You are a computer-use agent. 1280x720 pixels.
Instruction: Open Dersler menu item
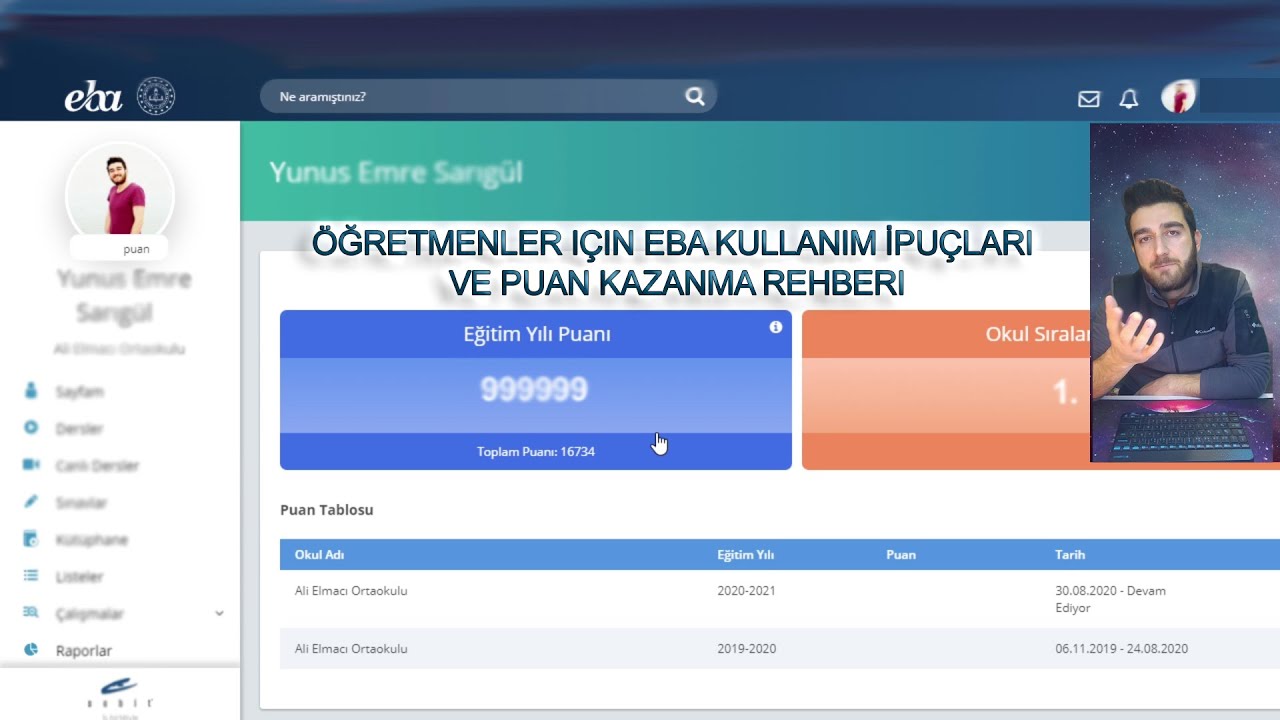pyautogui.click(x=80, y=429)
